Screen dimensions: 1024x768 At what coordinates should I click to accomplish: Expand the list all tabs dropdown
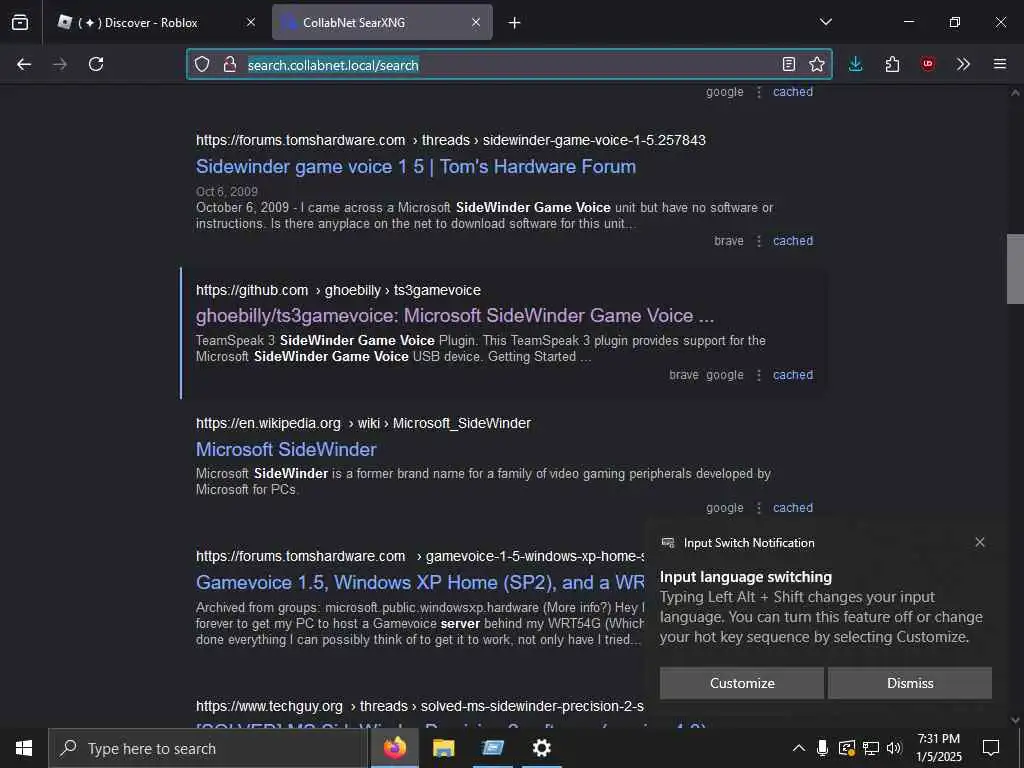coord(826,22)
